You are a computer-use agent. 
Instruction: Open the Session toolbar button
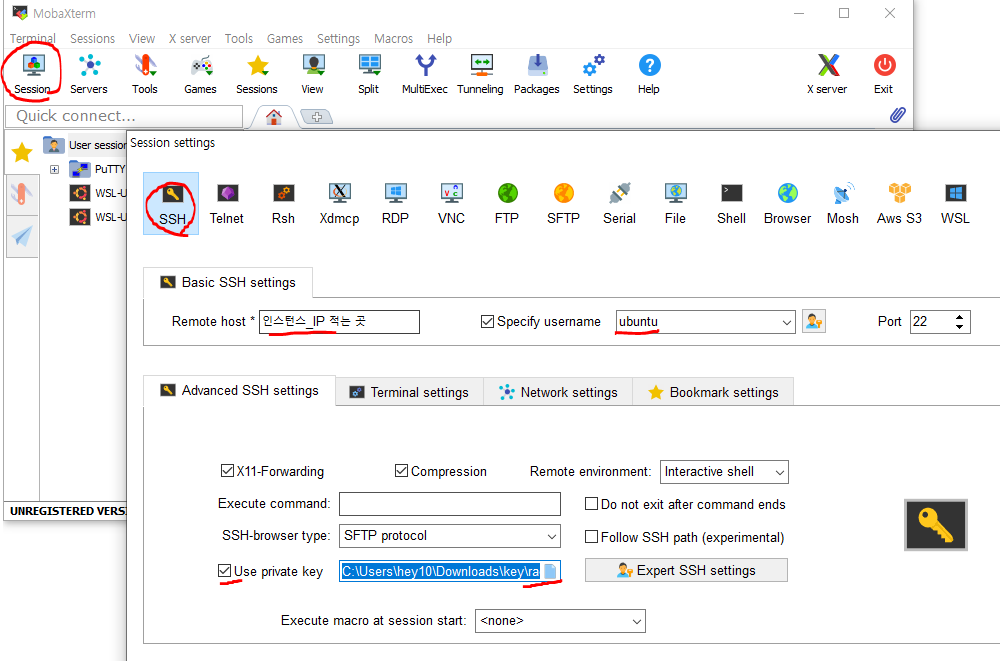[33, 74]
